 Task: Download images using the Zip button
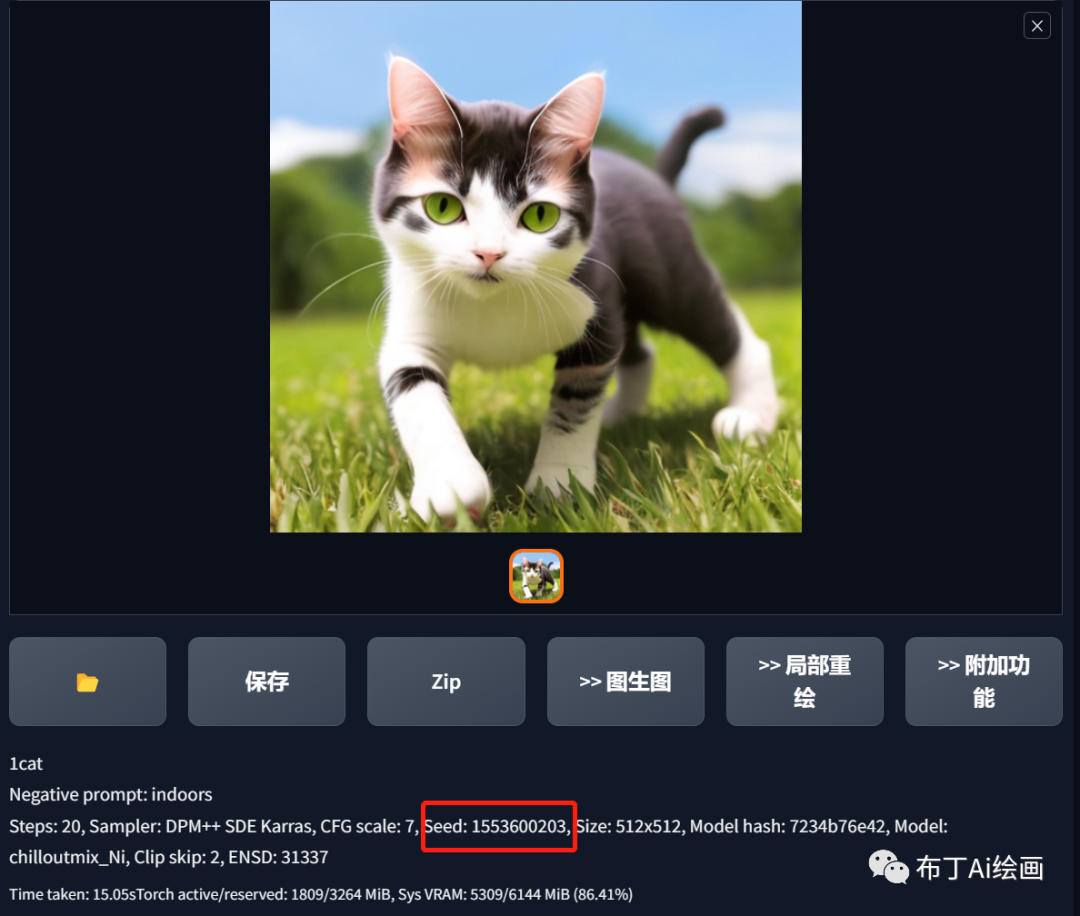(x=446, y=682)
